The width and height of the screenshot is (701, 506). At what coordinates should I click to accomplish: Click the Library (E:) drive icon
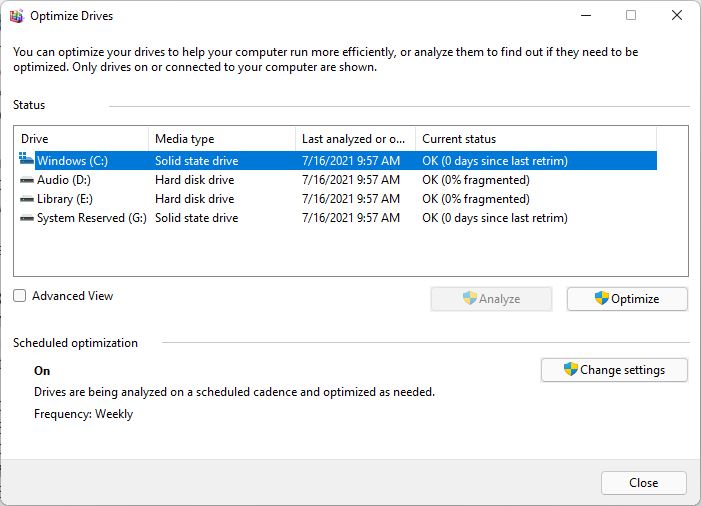tap(27, 199)
